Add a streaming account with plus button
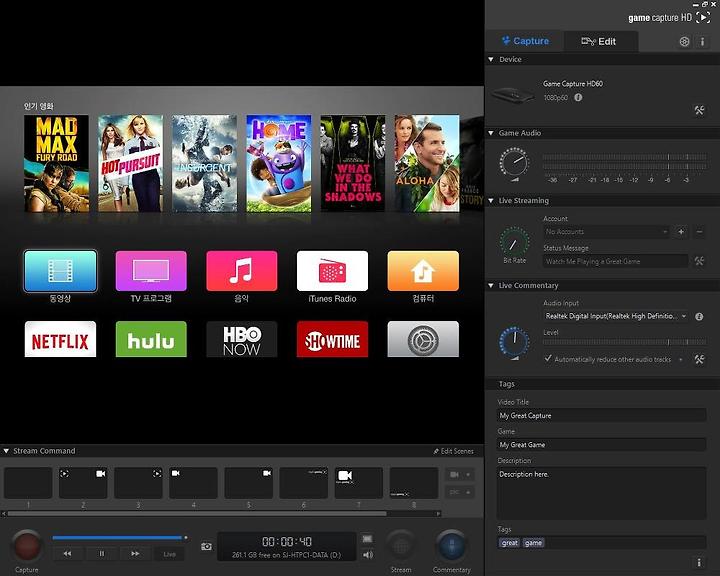The image size is (720, 576). click(x=681, y=232)
